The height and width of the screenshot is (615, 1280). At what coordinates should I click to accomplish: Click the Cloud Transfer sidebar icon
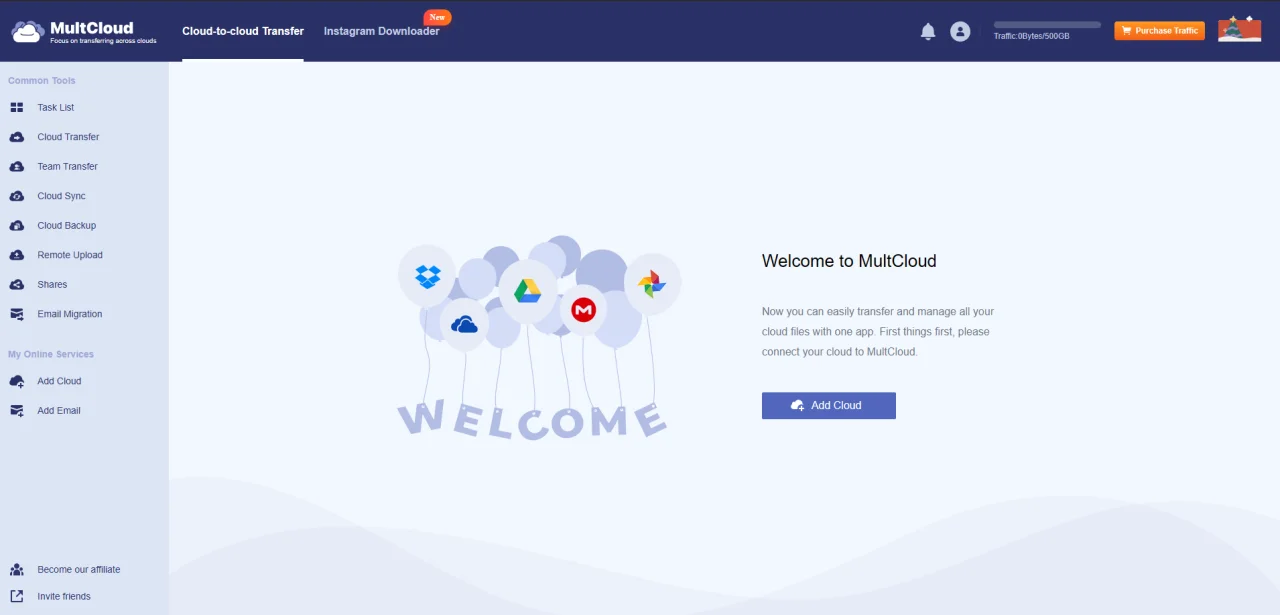click(17, 137)
